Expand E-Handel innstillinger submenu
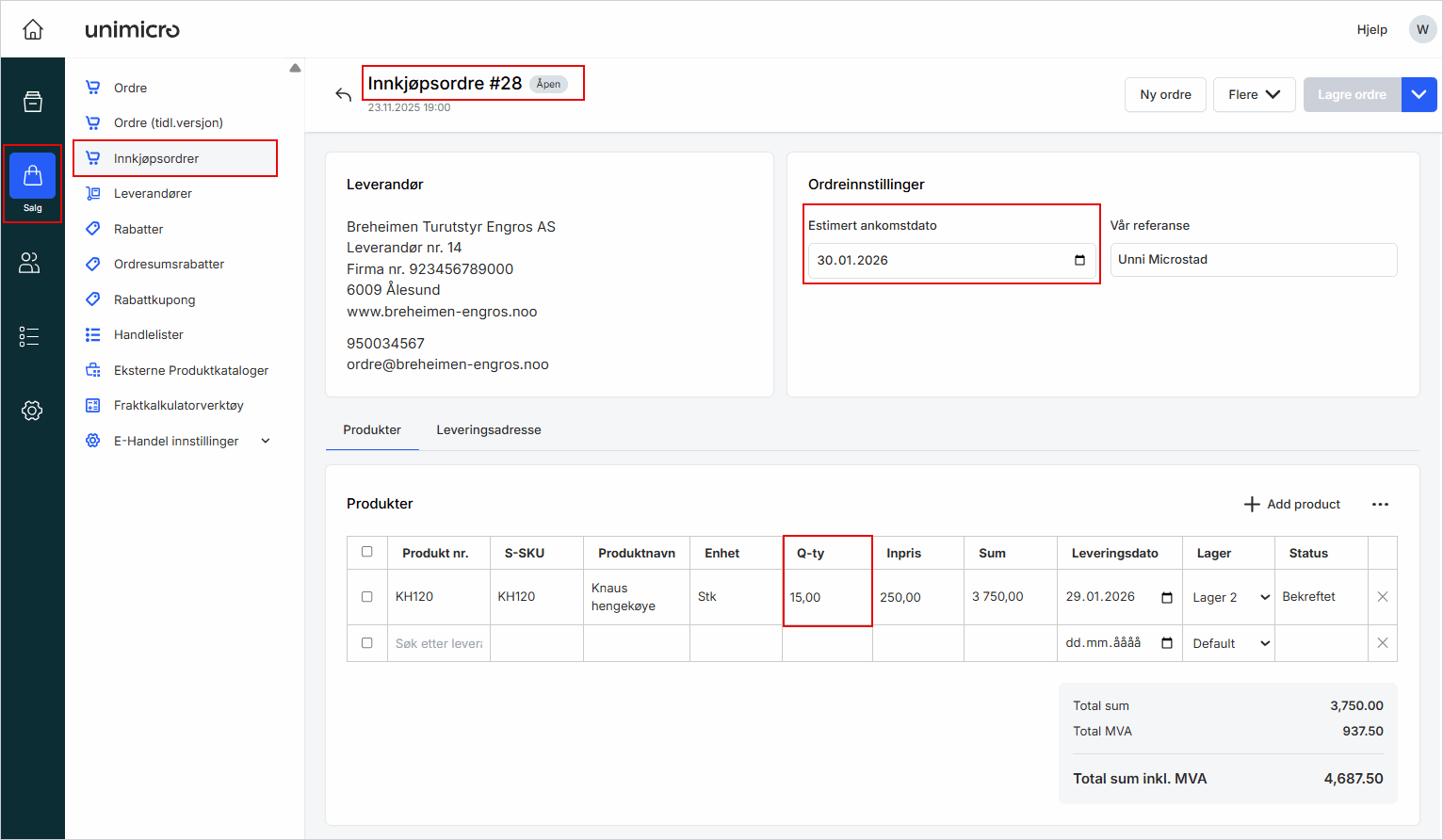 click(266, 441)
